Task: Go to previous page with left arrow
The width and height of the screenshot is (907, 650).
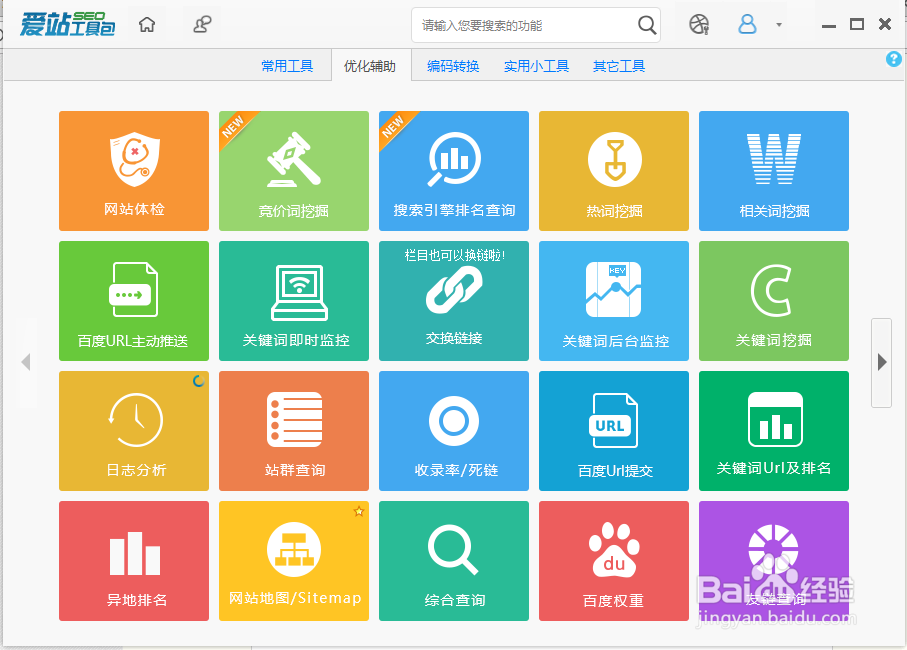Action: (26, 363)
